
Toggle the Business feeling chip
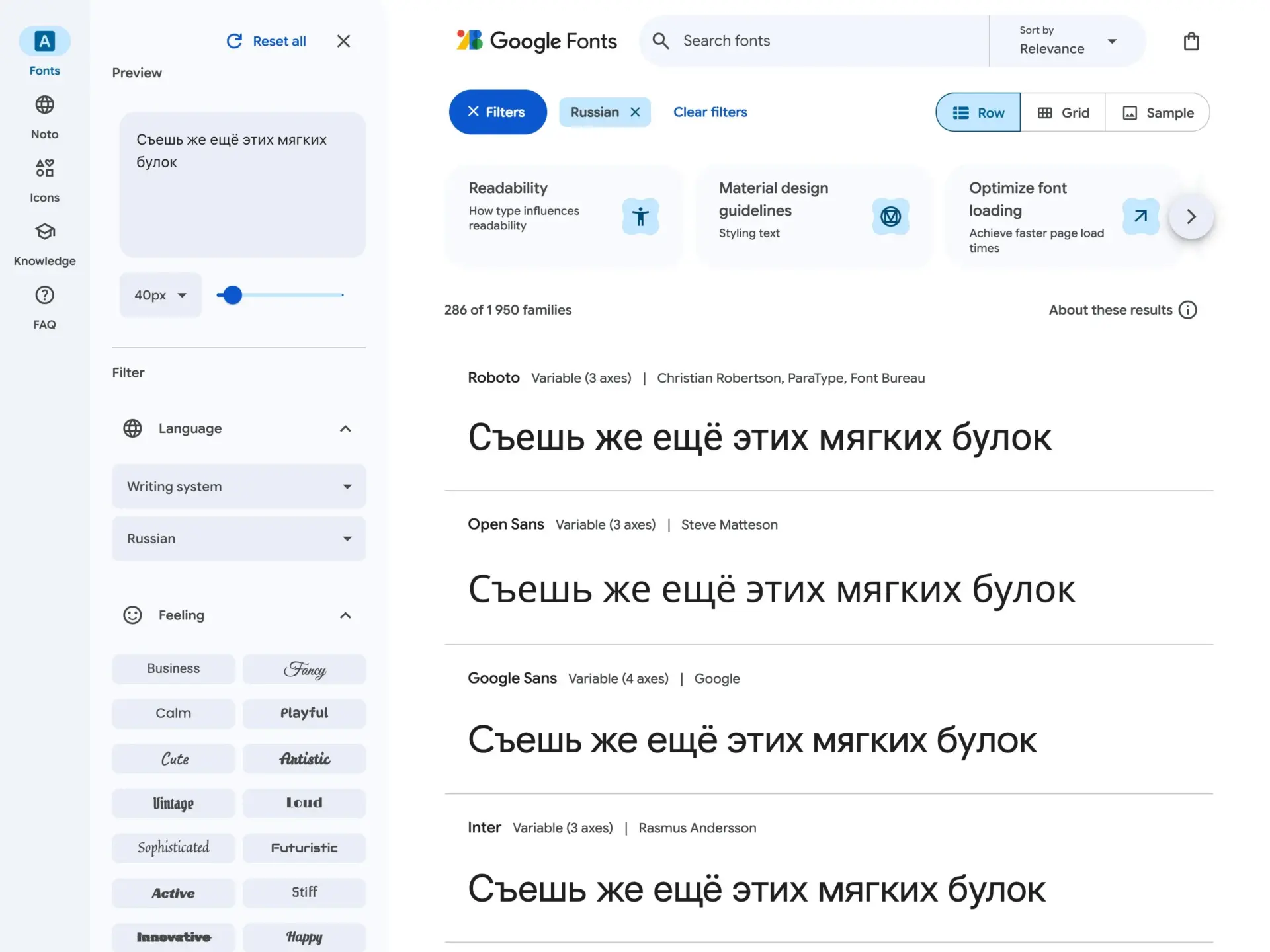[173, 668]
